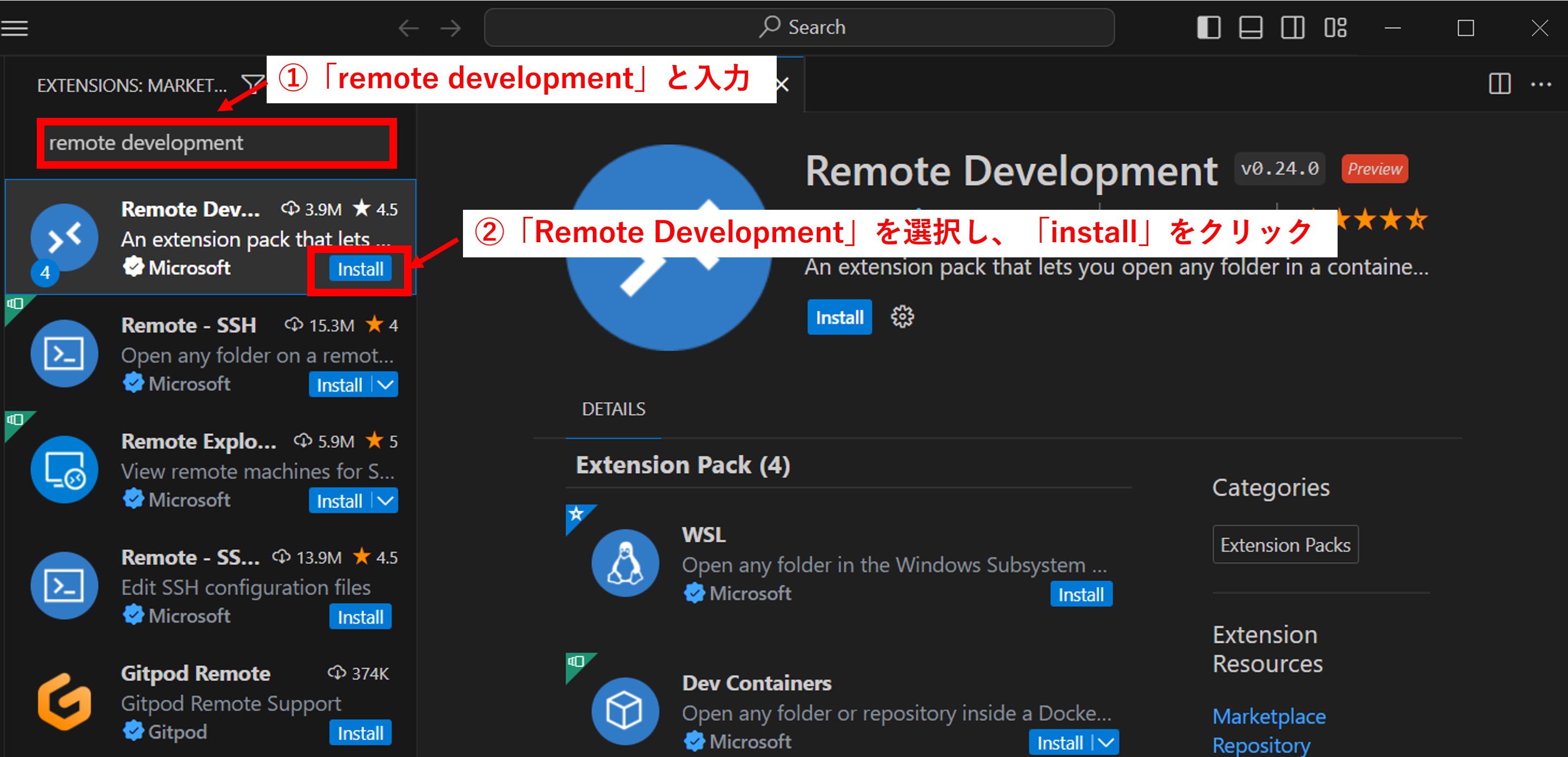
Task: Open the More Actions ellipsis menu
Action: [x=1540, y=84]
